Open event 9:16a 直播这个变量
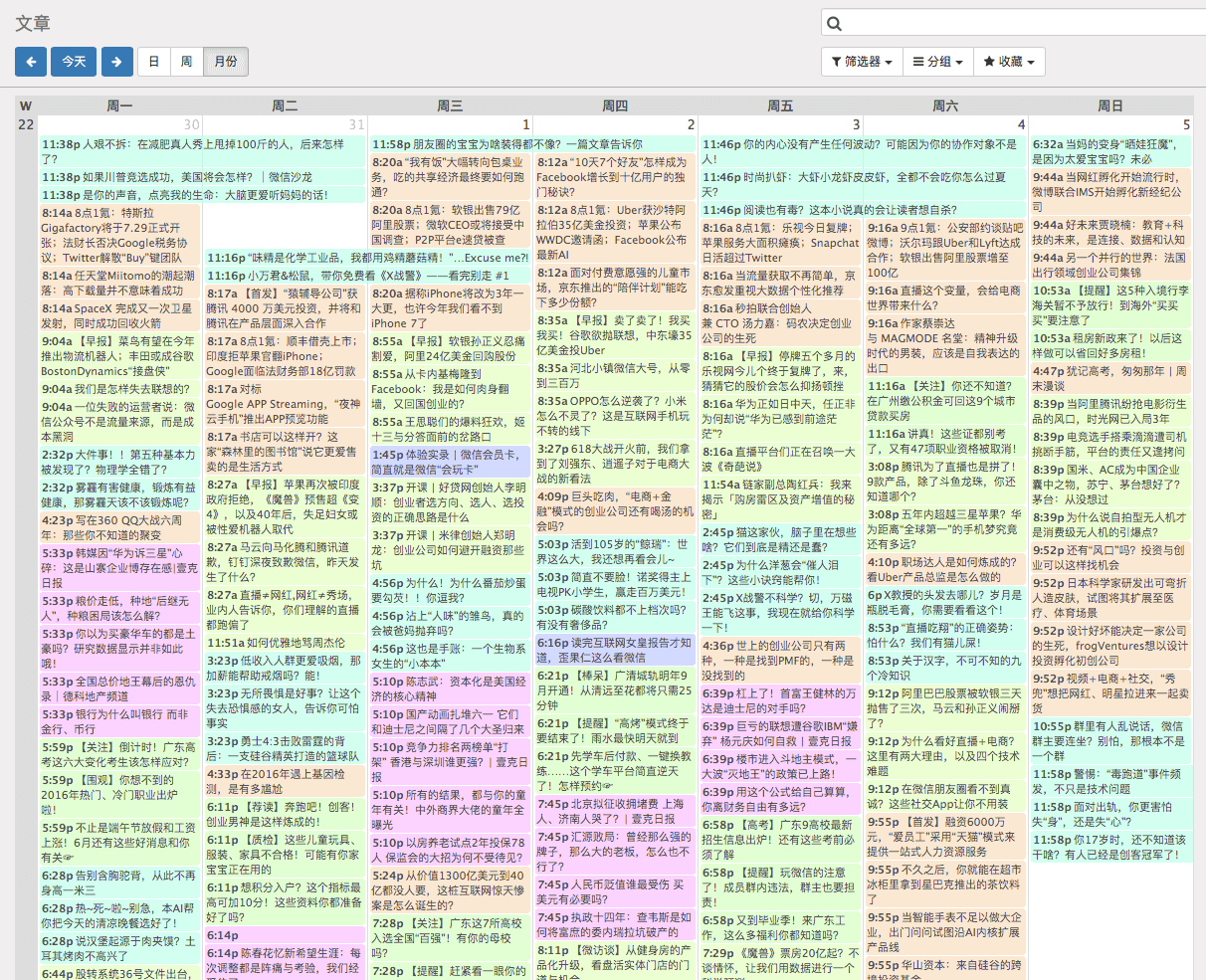 (945, 297)
